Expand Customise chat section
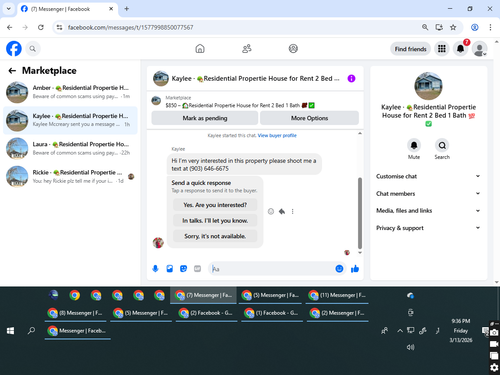500x375 pixels. (428, 176)
